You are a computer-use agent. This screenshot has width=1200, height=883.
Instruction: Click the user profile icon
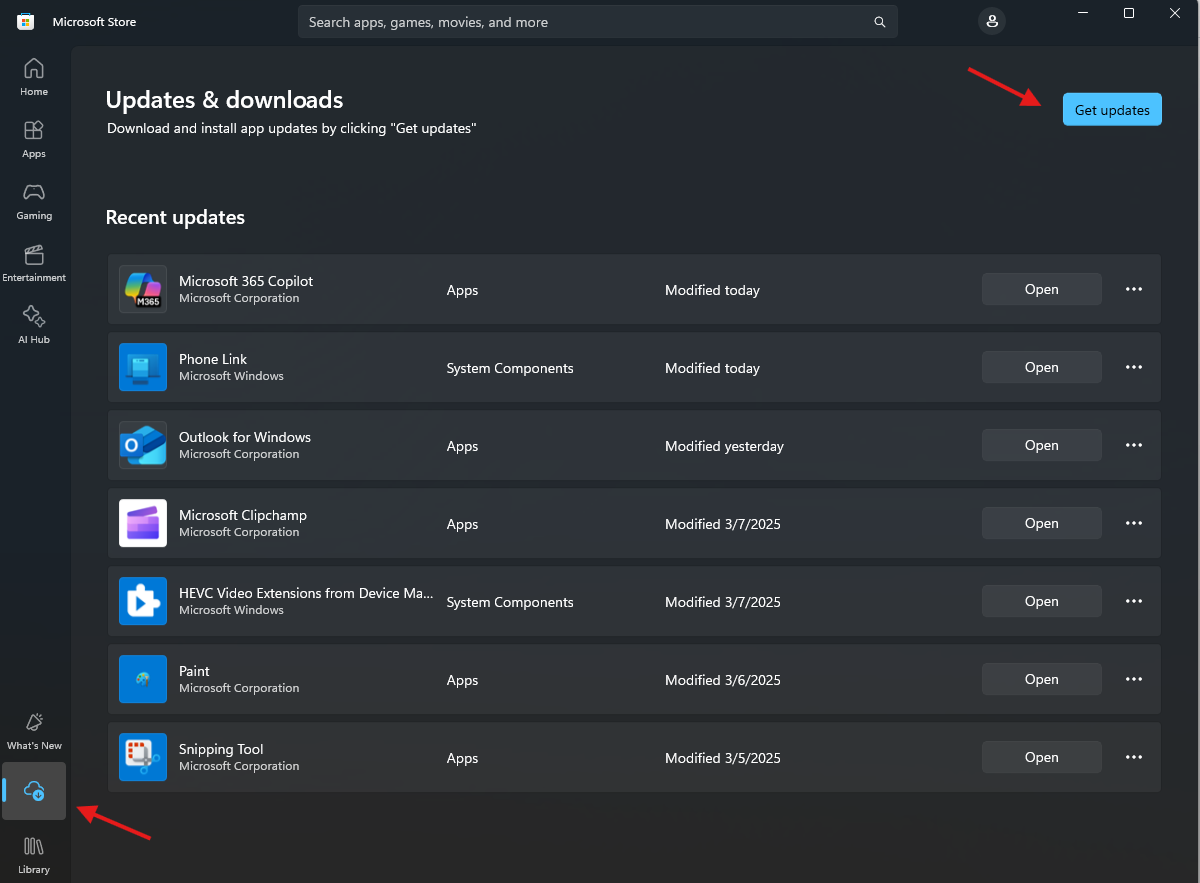[x=991, y=21]
